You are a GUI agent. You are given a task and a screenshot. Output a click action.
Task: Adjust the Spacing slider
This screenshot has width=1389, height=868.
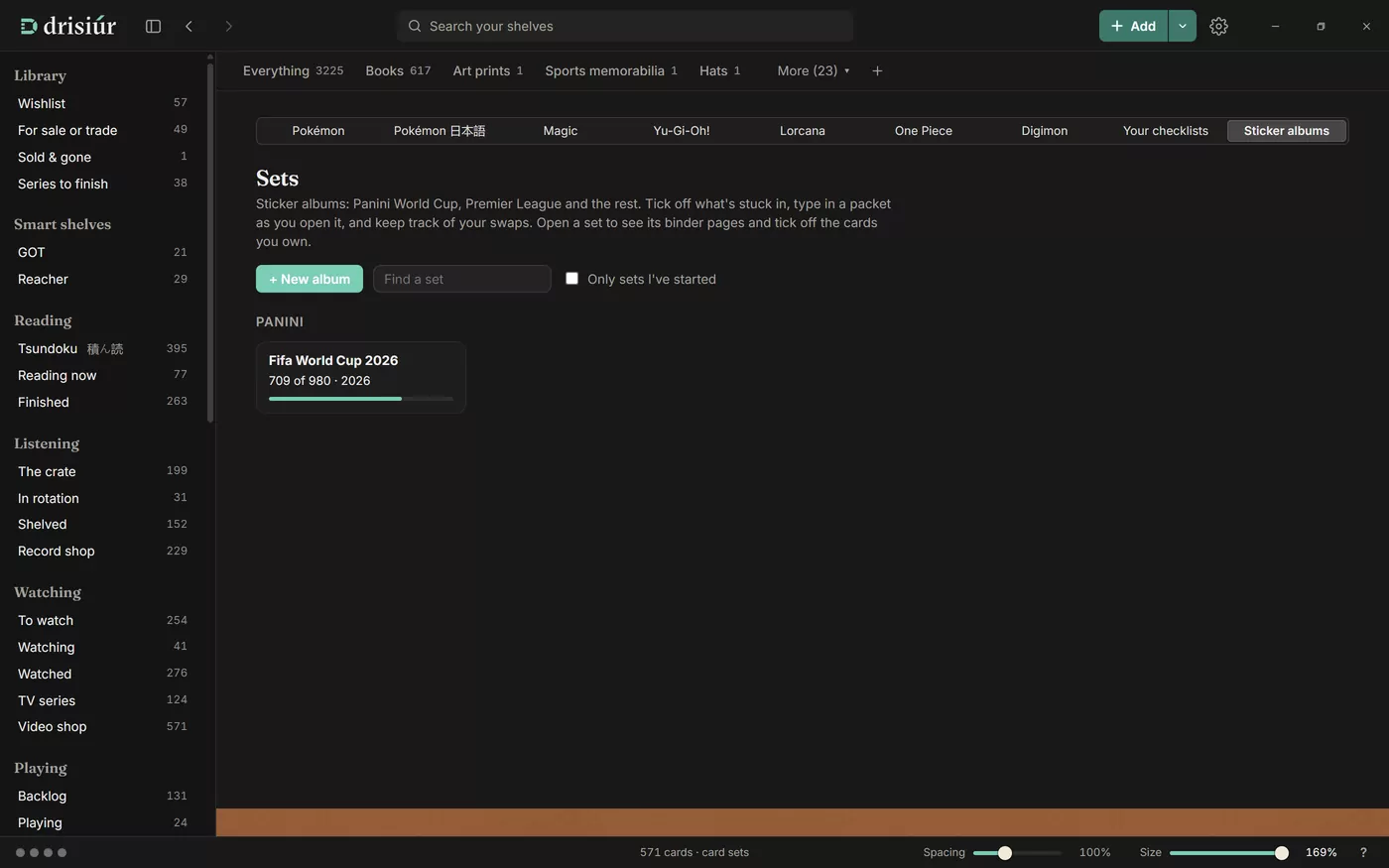[x=1017, y=853]
